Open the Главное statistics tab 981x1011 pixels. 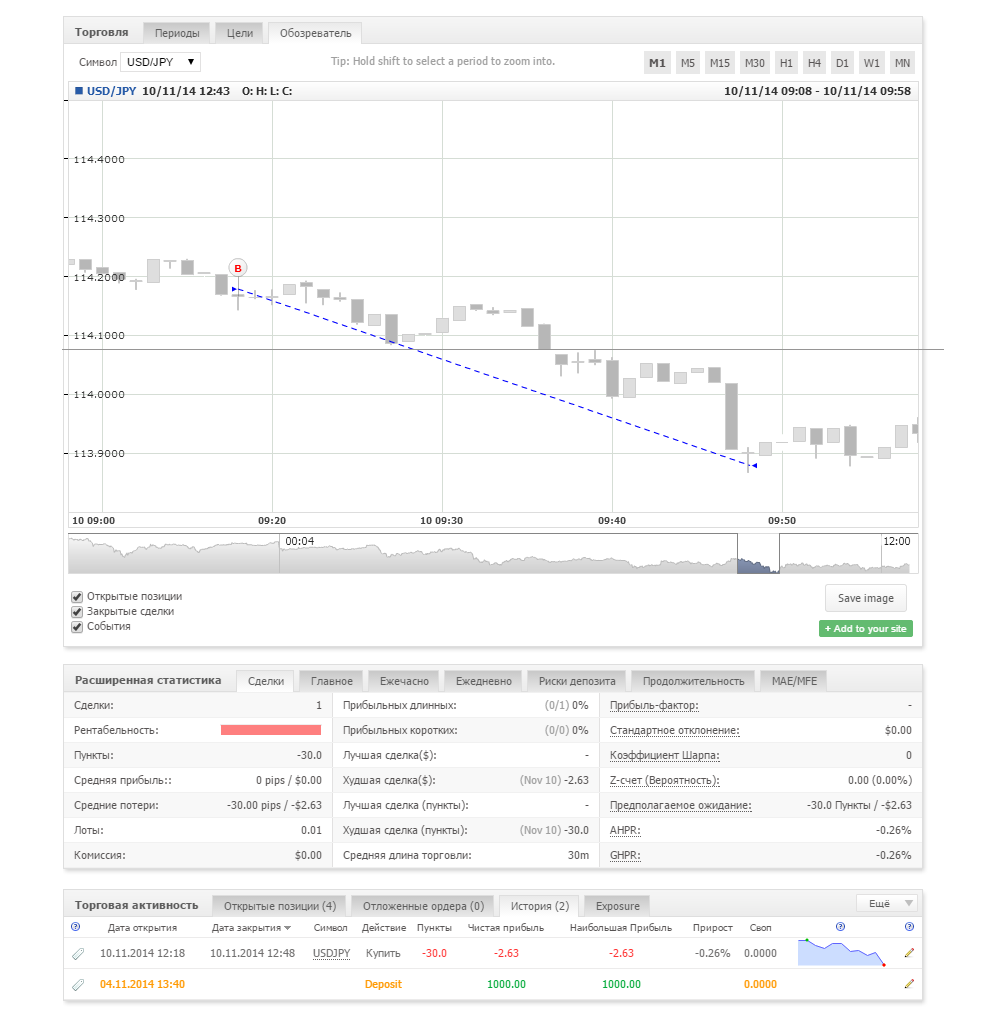(x=332, y=681)
